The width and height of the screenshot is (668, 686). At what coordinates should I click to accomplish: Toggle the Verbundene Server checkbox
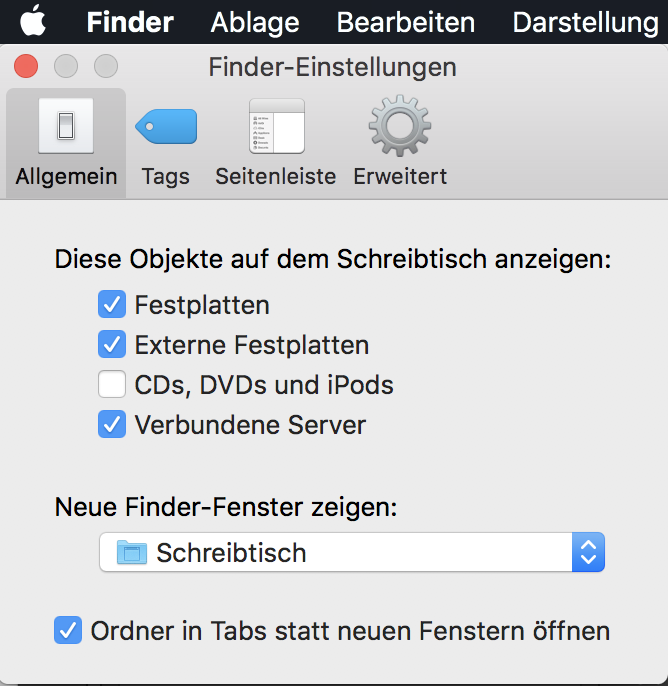click(x=112, y=424)
